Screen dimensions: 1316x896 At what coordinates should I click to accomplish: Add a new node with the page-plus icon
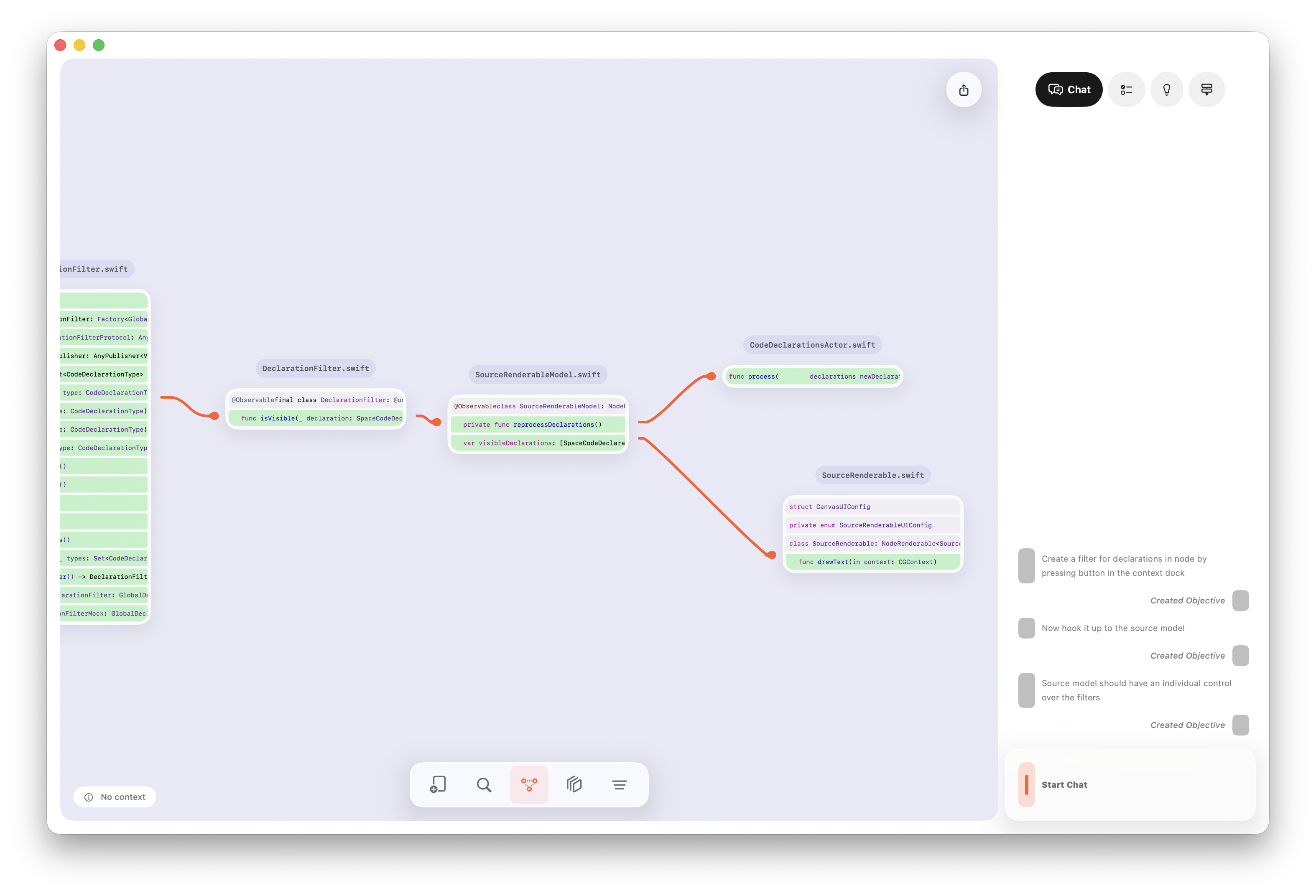tap(437, 784)
